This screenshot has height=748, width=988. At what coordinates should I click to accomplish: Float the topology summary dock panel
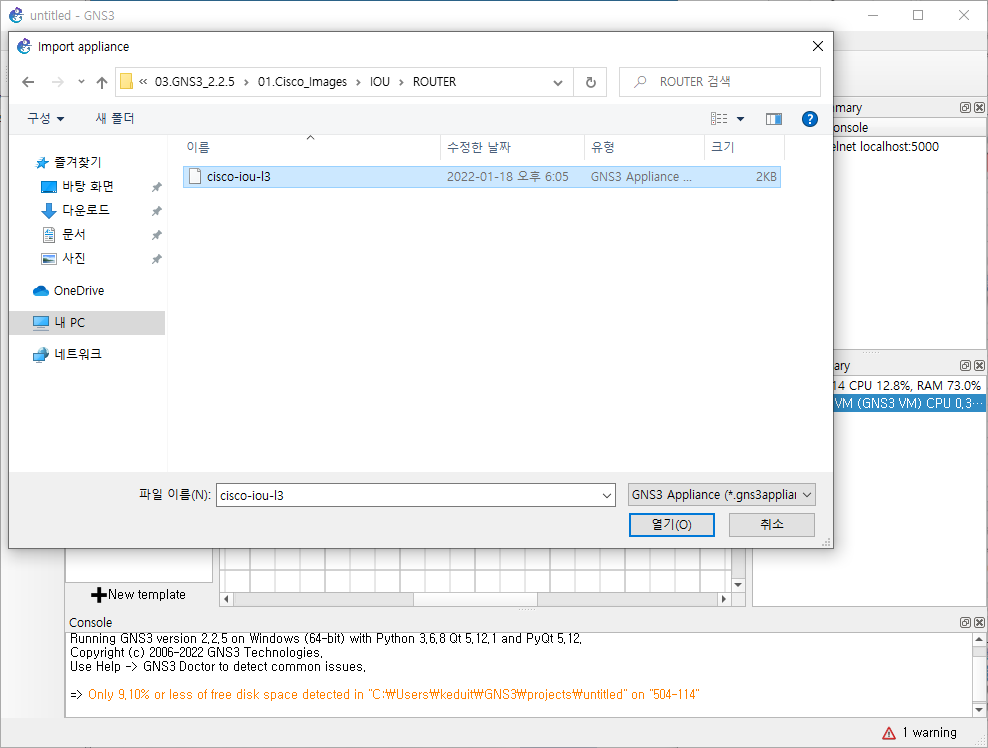tap(965, 108)
